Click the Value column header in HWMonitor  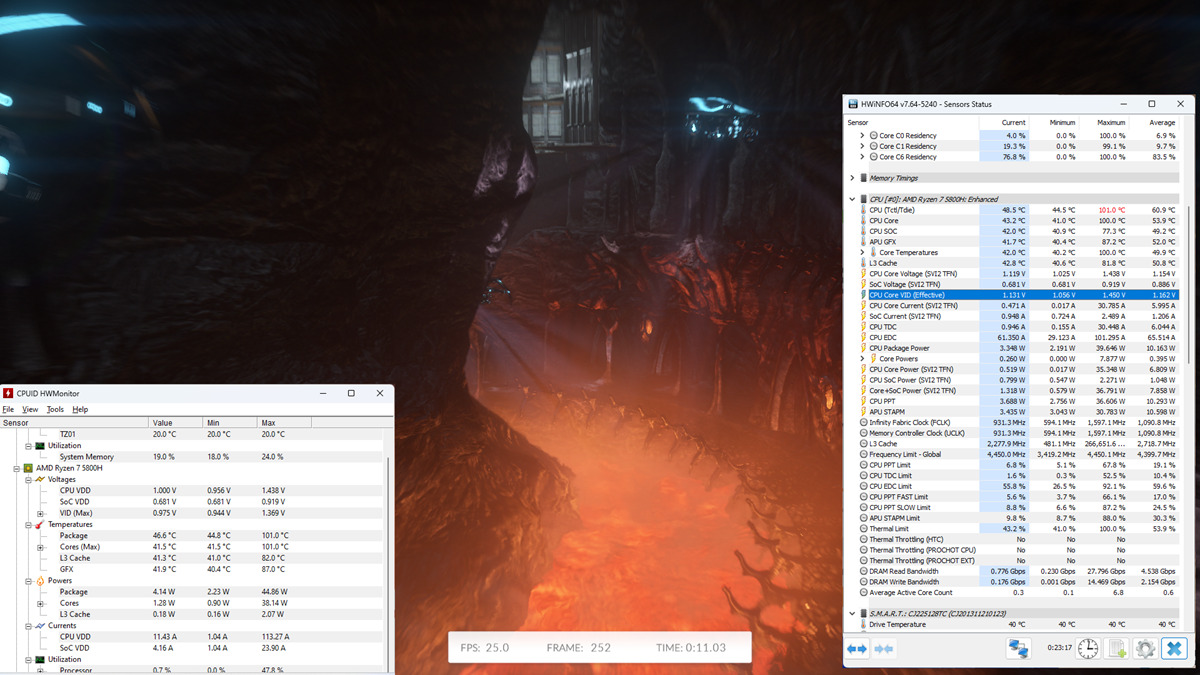click(x=175, y=423)
